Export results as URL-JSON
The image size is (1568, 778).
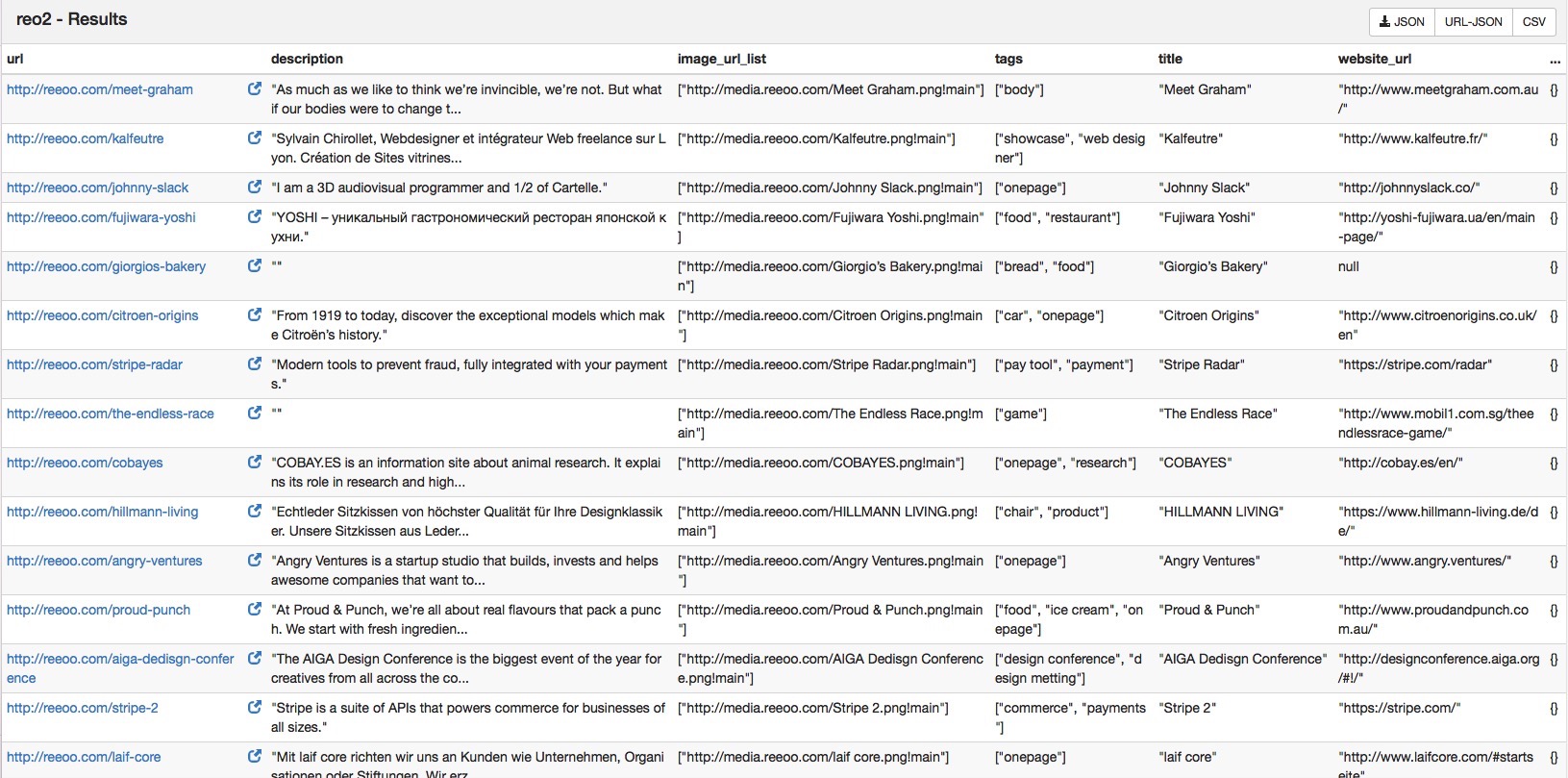1473,22
